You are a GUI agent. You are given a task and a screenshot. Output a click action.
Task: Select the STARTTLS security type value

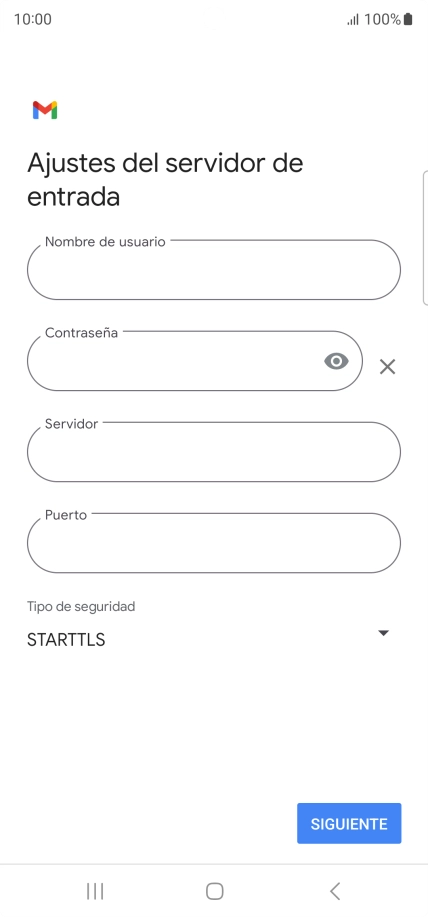point(66,640)
